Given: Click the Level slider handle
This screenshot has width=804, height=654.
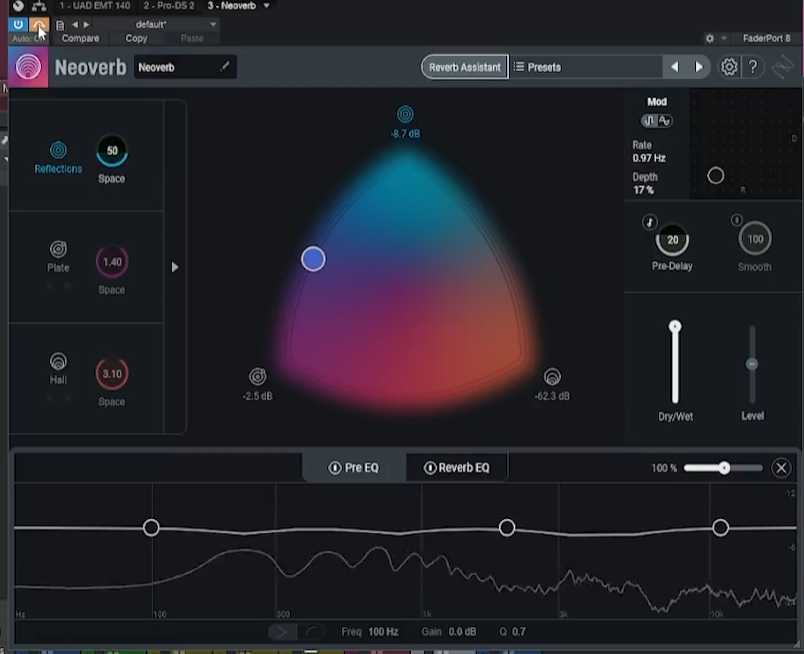Looking at the screenshot, I should (752, 364).
